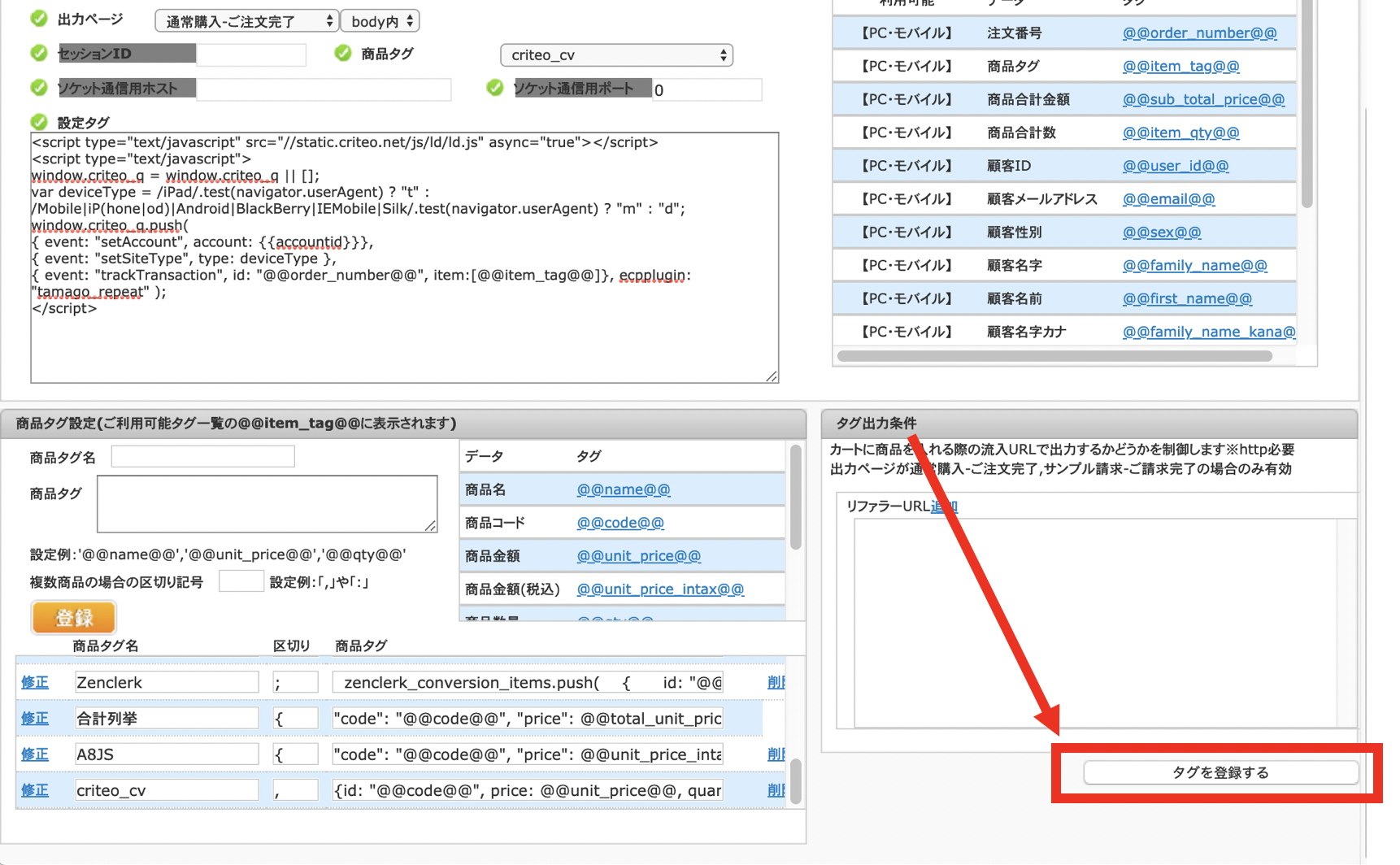Focus the 商品タグ名 input field
The image size is (1400, 865).
tap(202, 457)
